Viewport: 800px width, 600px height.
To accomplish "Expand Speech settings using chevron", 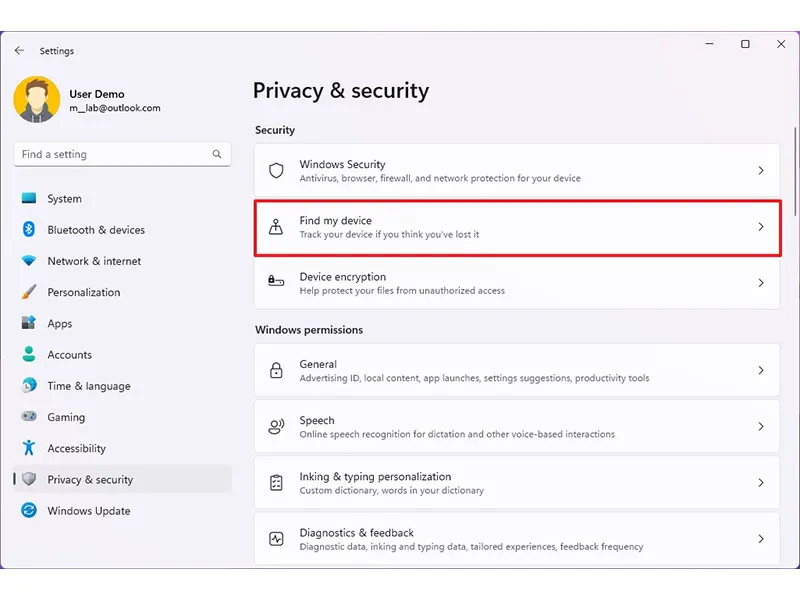I will point(761,426).
